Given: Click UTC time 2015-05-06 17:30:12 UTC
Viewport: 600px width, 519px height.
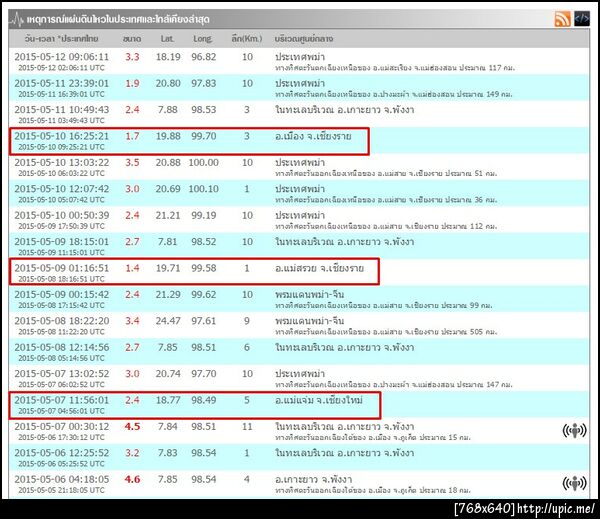Looking at the screenshot, I should [61, 438].
